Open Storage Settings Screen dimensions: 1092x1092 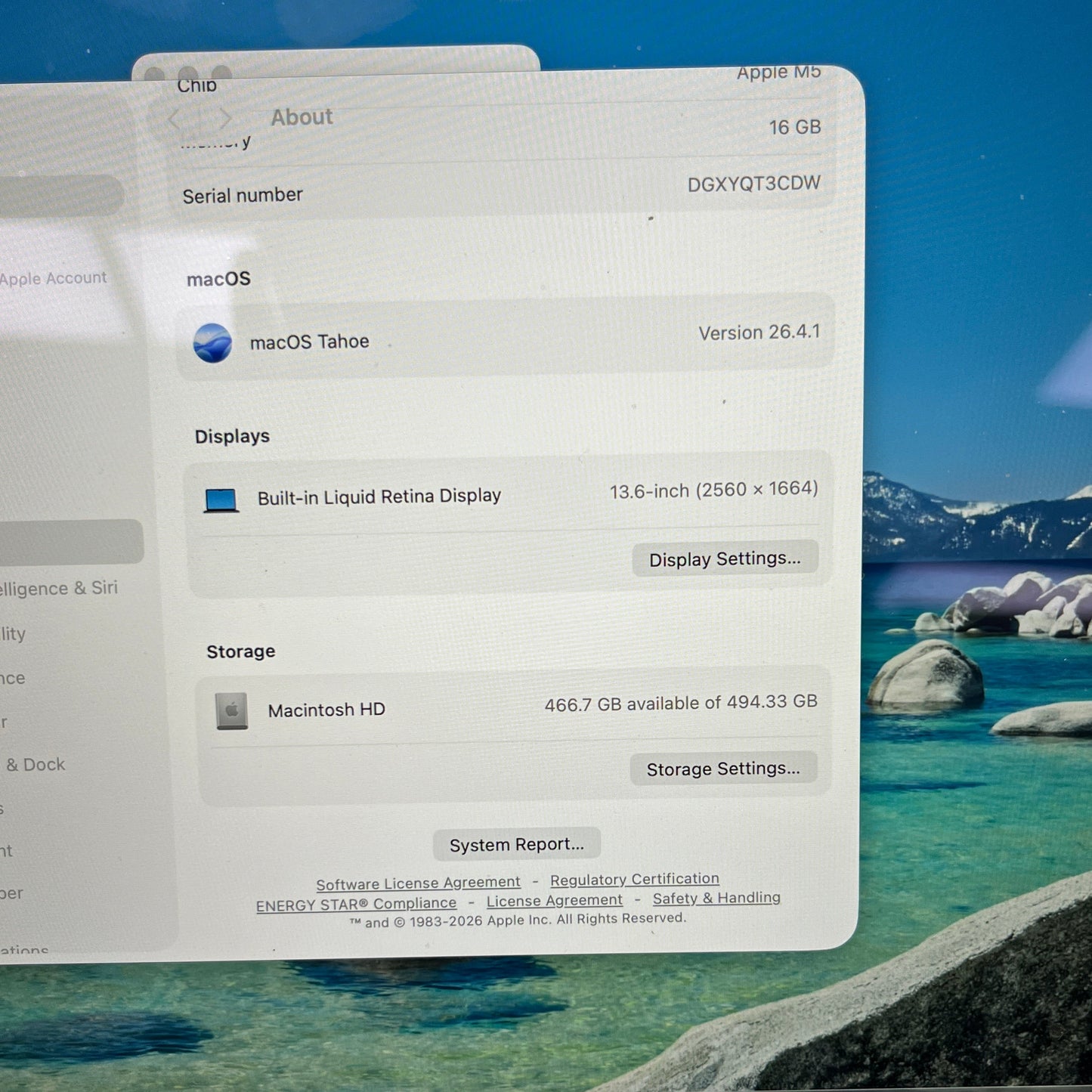723,769
